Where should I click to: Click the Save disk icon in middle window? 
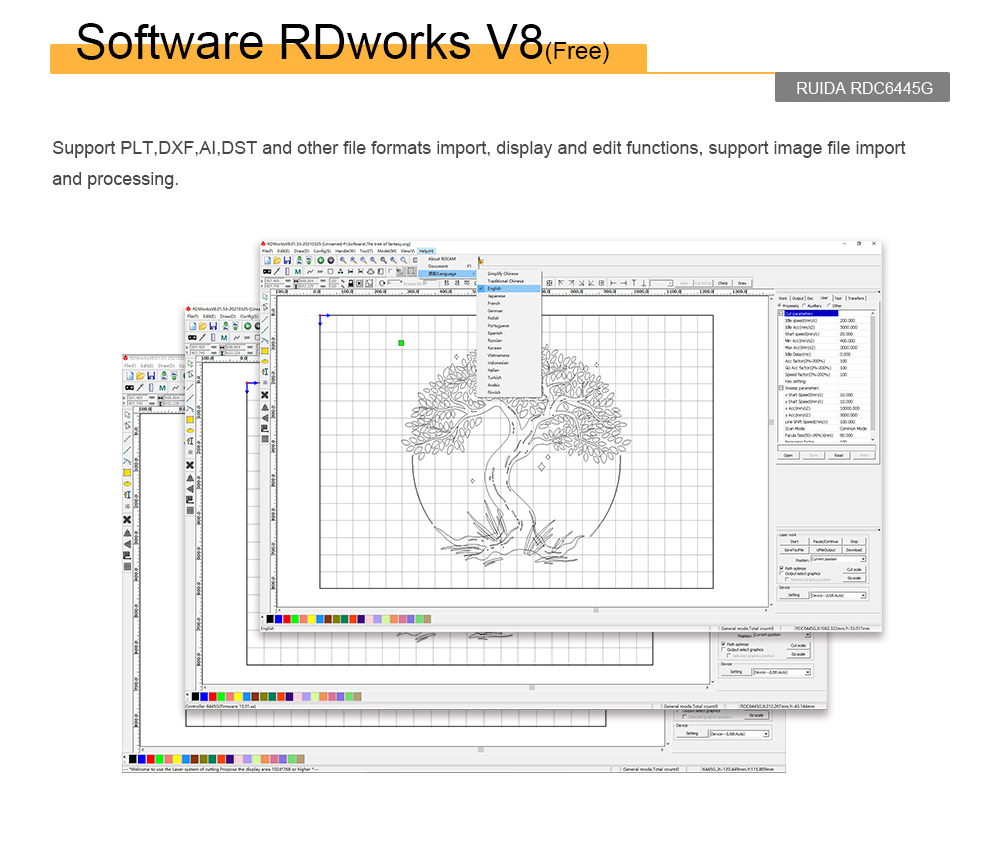[x=213, y=326]
